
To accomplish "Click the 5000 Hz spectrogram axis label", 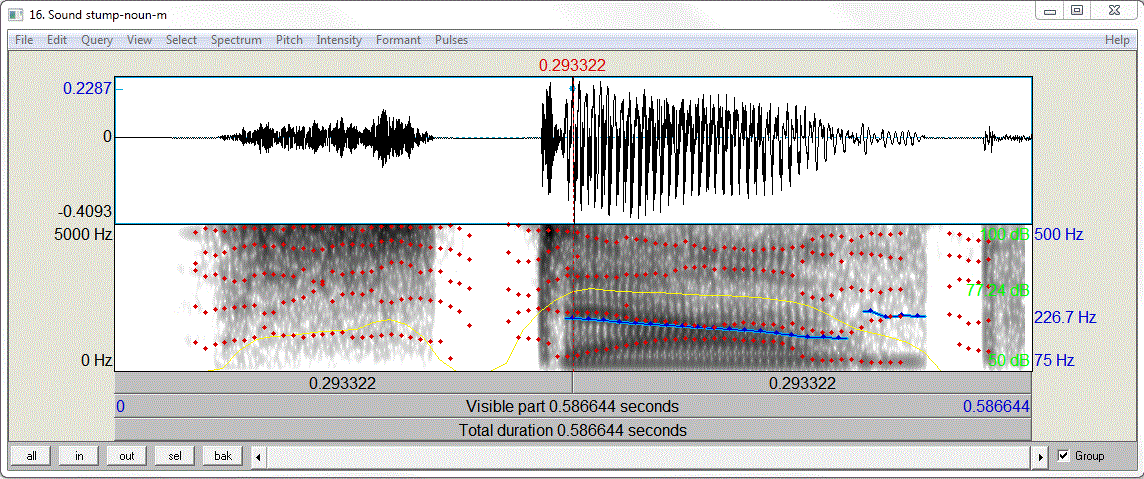I will pyautogui.click(x=85, y=235).
